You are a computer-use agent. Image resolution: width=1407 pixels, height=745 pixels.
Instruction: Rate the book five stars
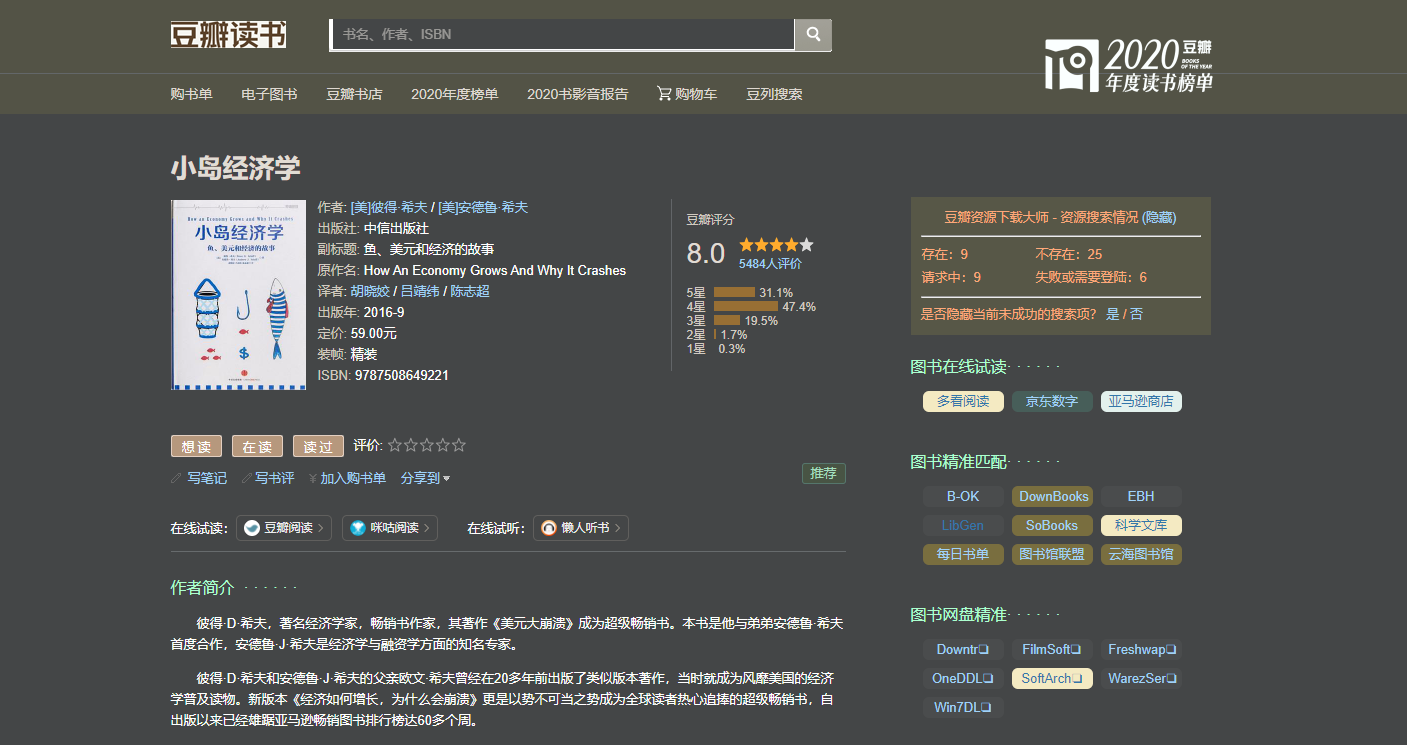459,445
